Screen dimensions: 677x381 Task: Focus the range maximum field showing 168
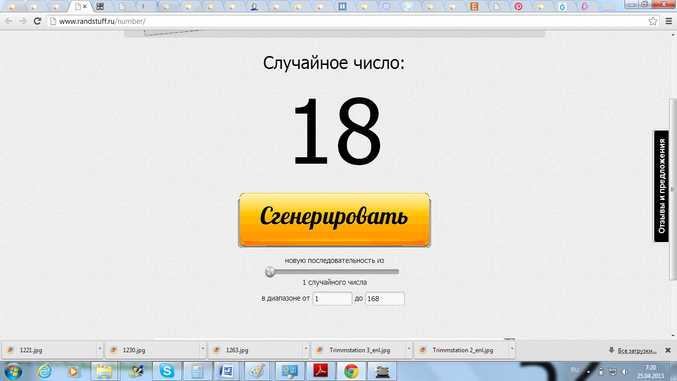[385, 298]
